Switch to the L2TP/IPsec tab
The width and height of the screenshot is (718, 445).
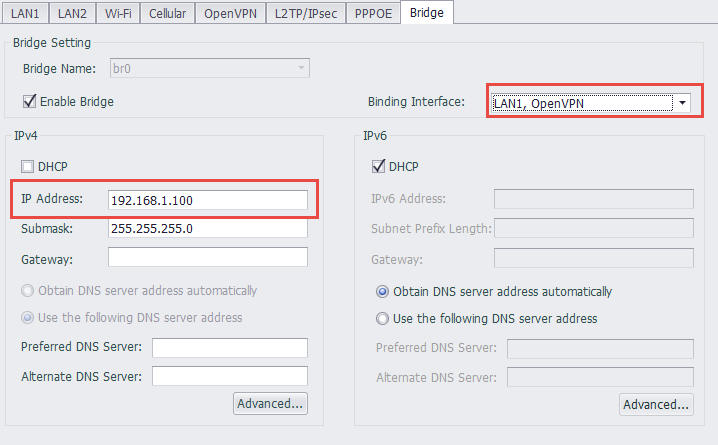click(x=305, y=13)
